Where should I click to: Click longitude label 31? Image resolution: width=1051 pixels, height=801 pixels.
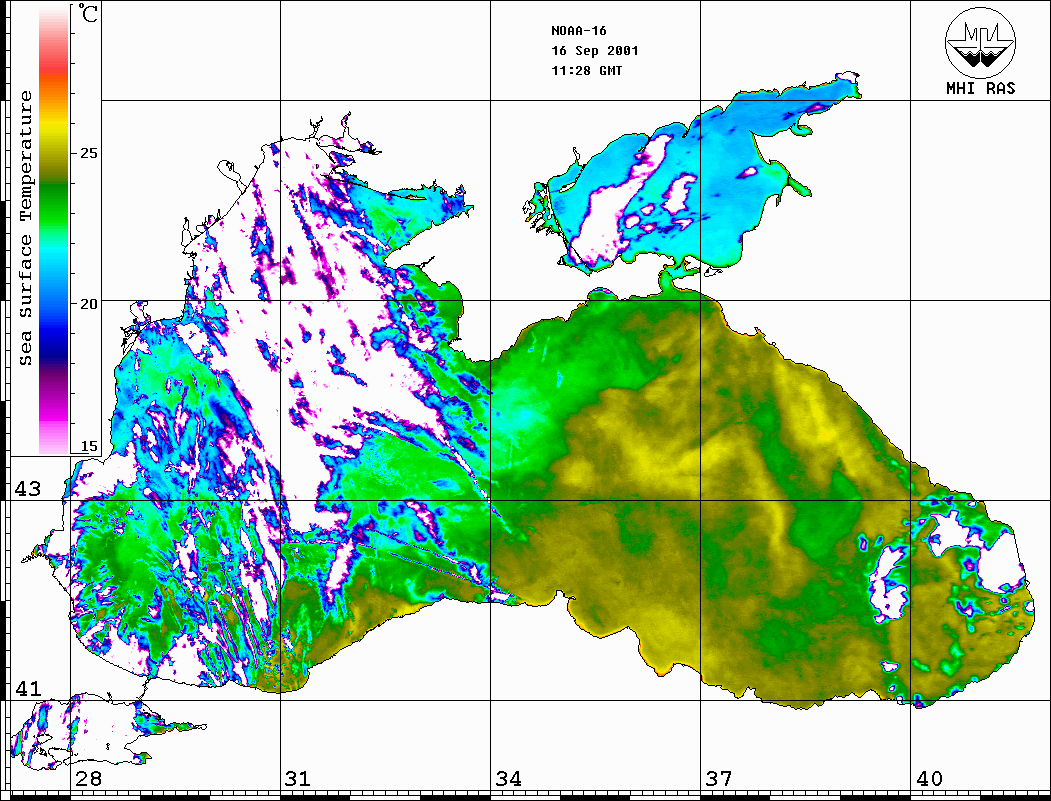coord(298,779)
